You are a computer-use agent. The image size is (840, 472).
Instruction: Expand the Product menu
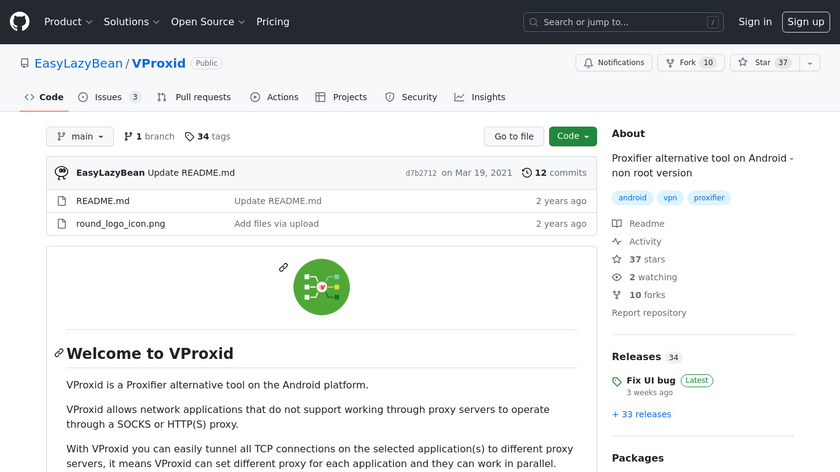[68, 22]
